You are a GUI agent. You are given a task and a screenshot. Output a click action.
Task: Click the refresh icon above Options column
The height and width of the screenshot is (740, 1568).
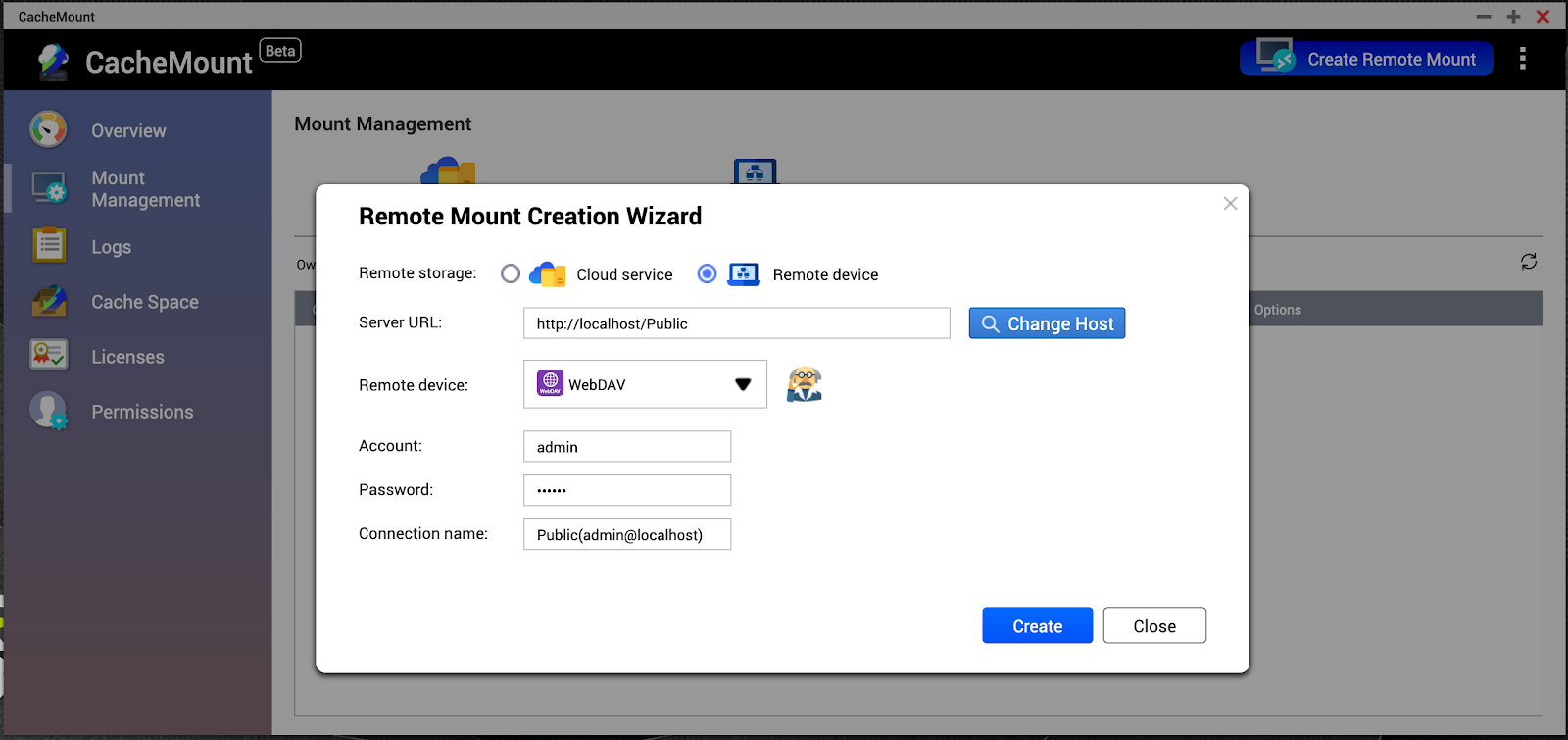(1528, 262)
